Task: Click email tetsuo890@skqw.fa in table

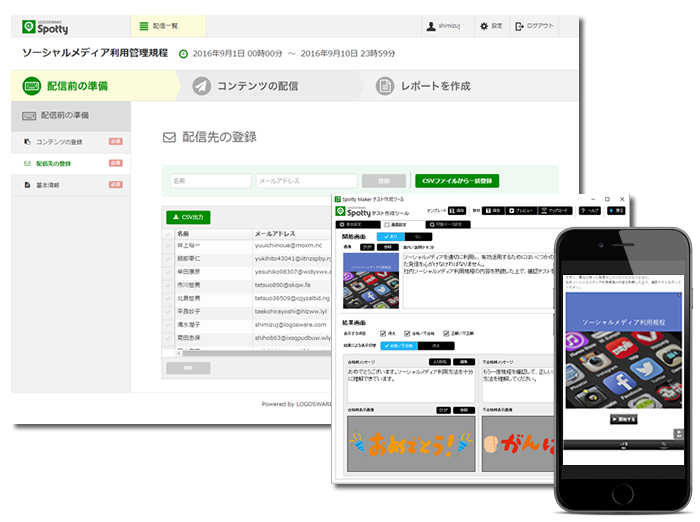Action: (282, 285)
